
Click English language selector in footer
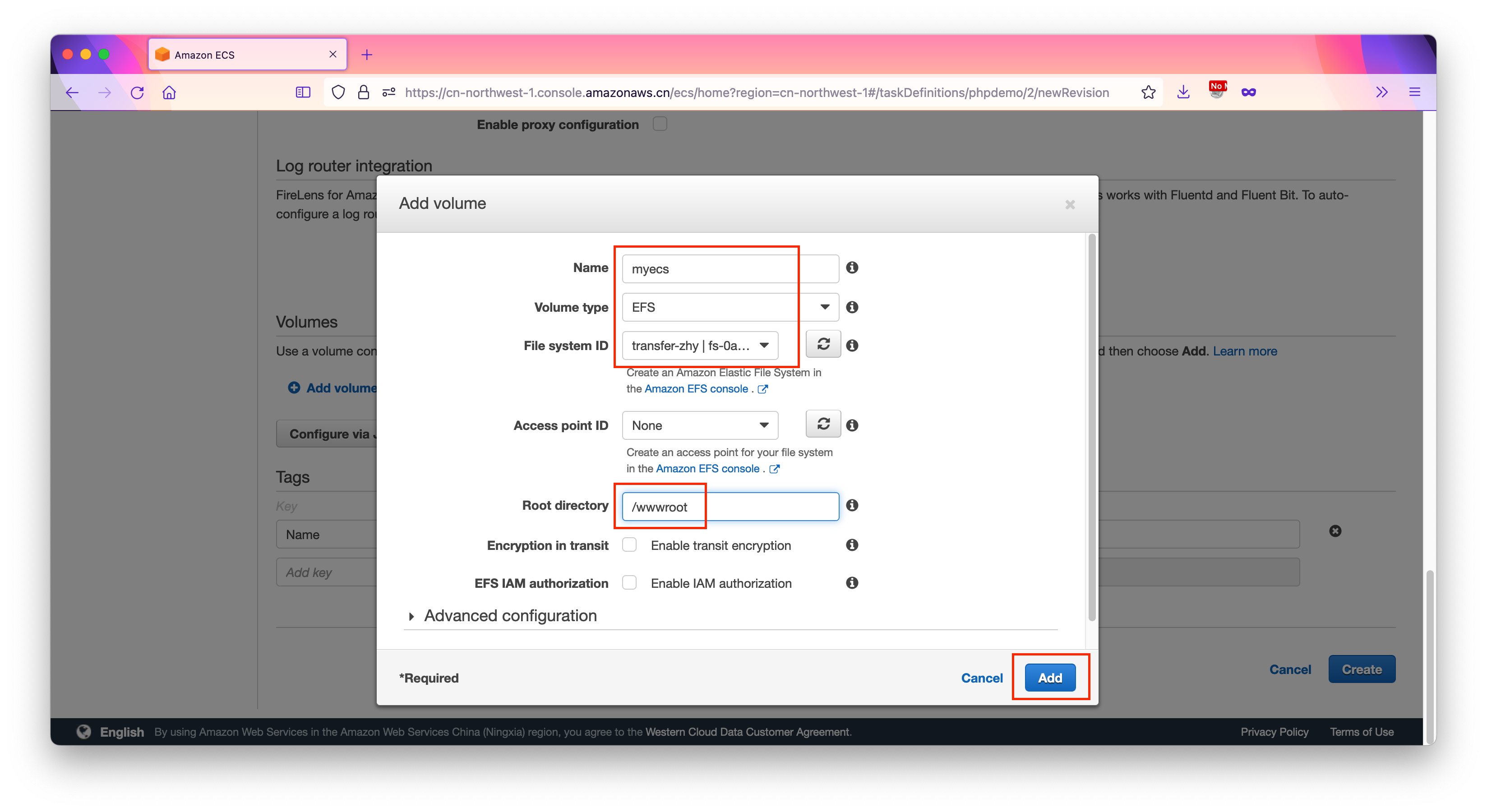(122, 732)
